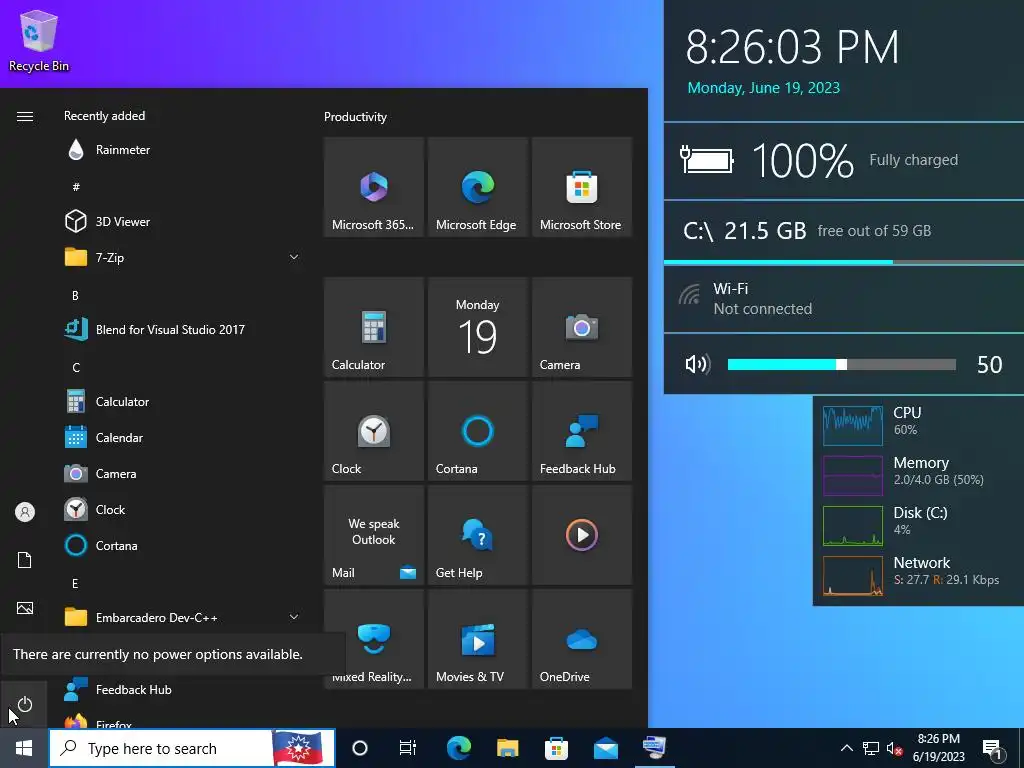Image resolution: width=1024 pixels, height=768 pixels.
Task: Click the muted speaker tray icon
Action: pos(895,748)
